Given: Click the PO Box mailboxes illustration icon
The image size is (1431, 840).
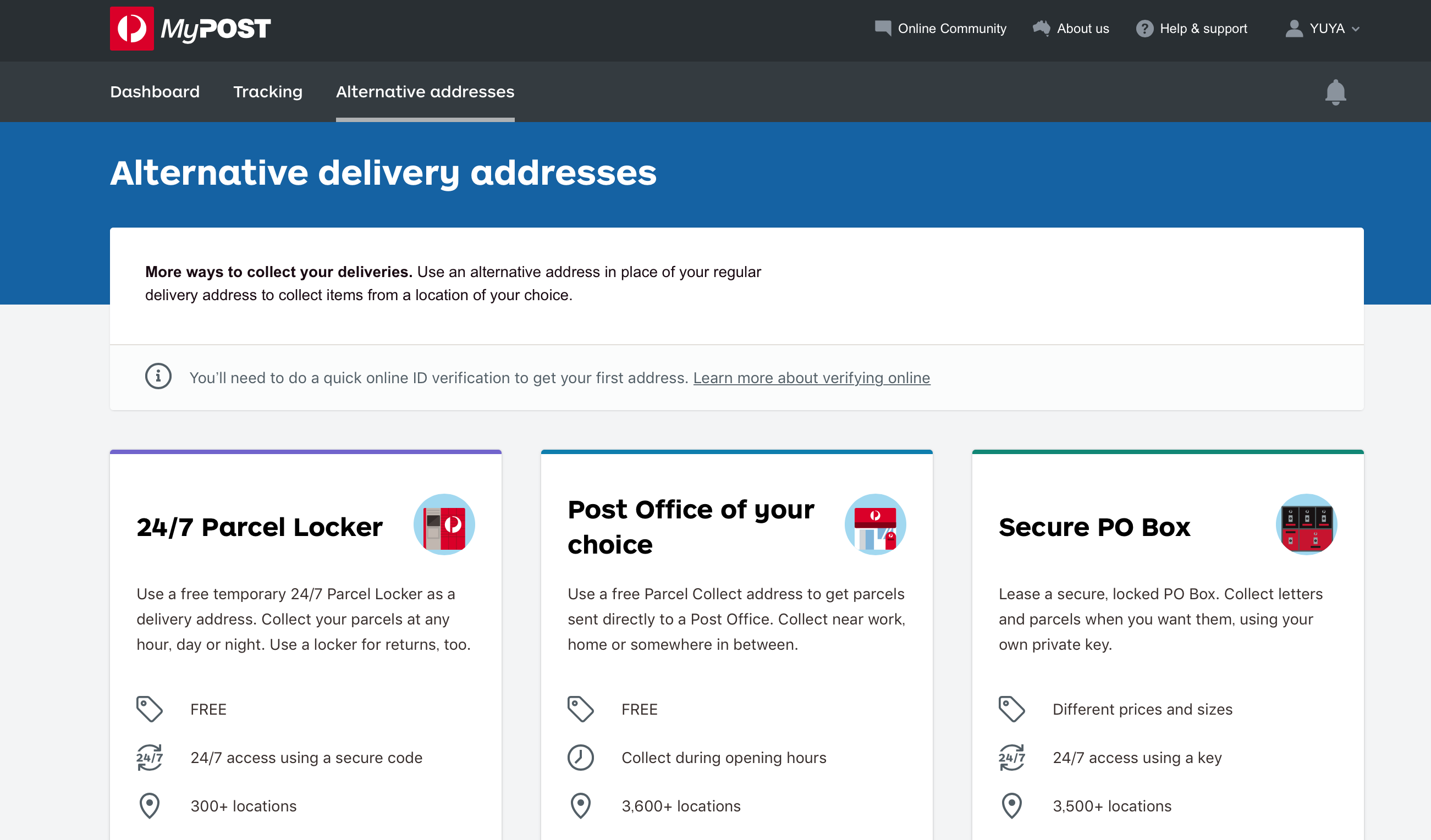Looking at the screenshot, I should click(1307, 524).
